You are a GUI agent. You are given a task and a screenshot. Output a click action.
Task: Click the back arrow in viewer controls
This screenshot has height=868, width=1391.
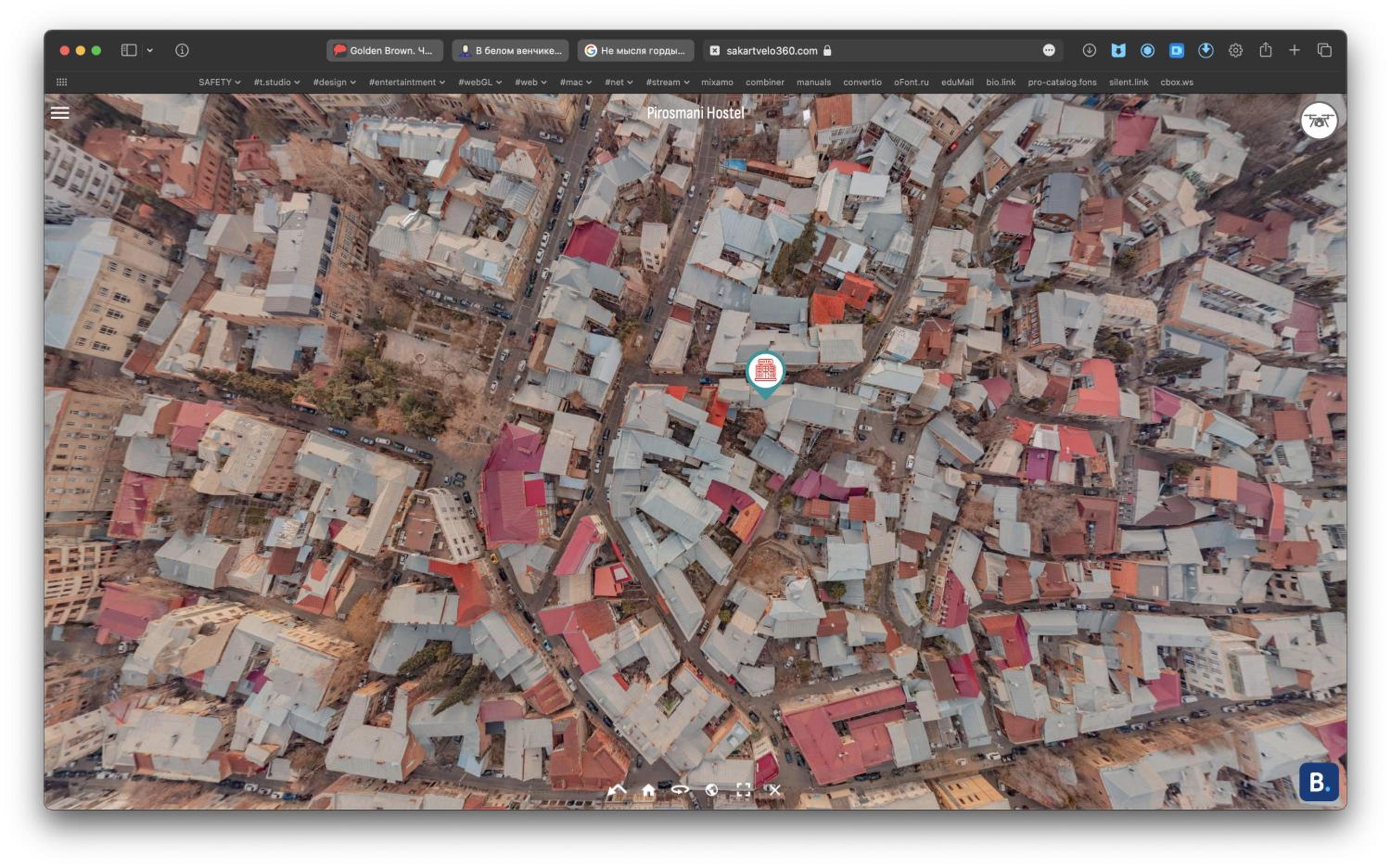point(617,790)
